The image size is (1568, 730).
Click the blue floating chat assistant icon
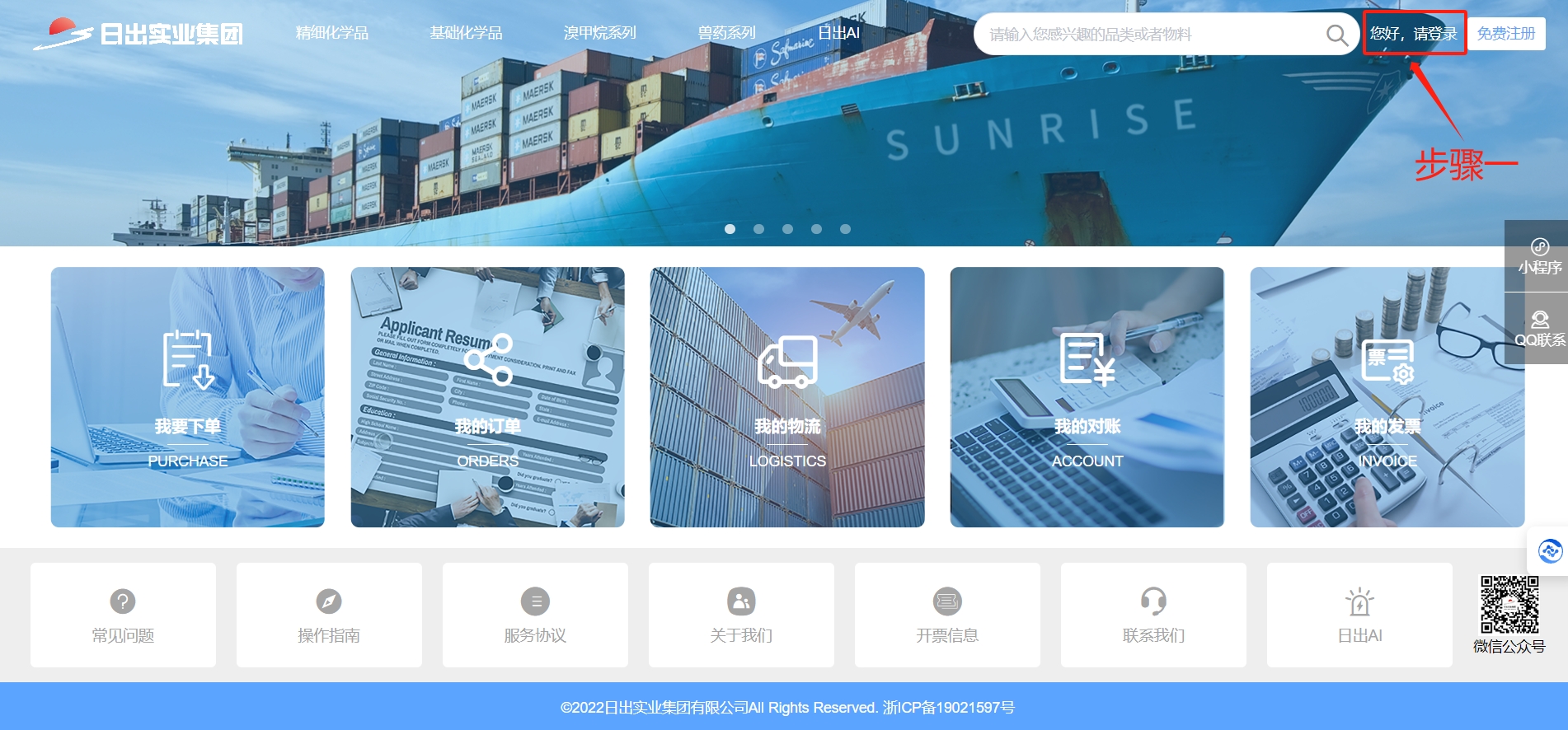click(x=1550, y=550)
